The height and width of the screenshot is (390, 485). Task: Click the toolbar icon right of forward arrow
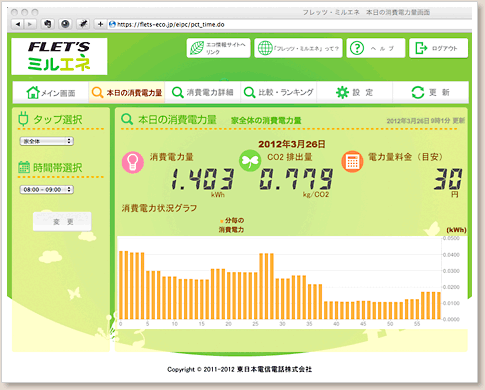point(48,24)
